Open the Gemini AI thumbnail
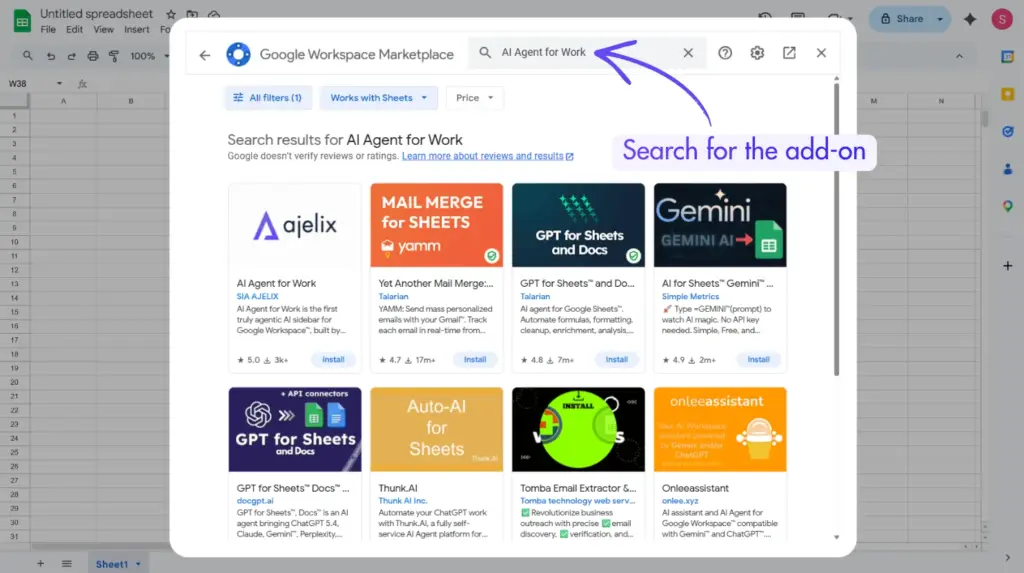Image resolution: width=1024 pixels, height=573 pixels. pyautogui.click(x=720, y=225)
